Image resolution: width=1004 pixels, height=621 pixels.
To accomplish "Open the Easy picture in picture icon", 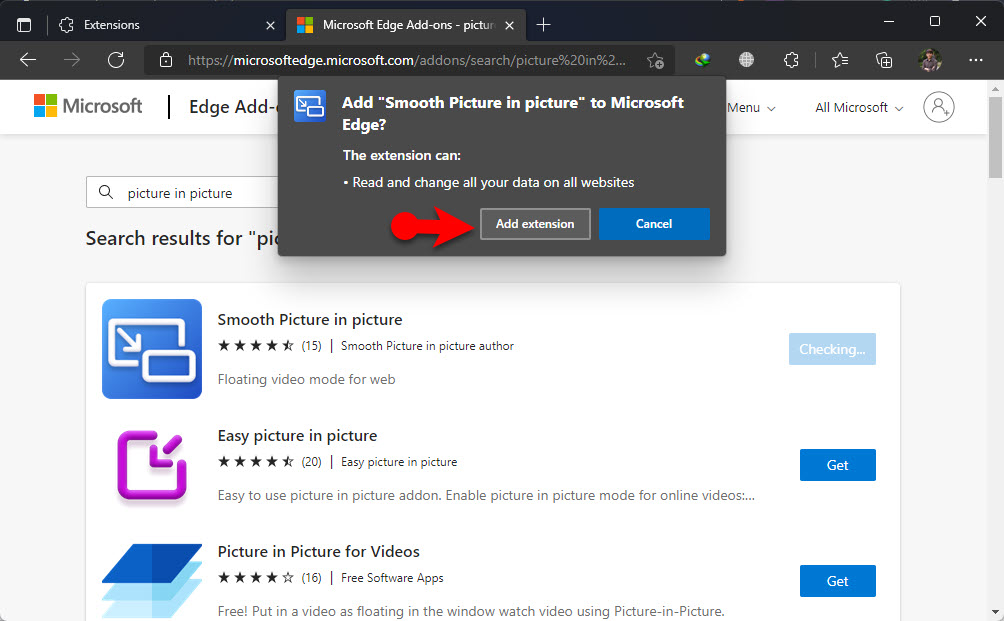I will (x=152, y=465).
